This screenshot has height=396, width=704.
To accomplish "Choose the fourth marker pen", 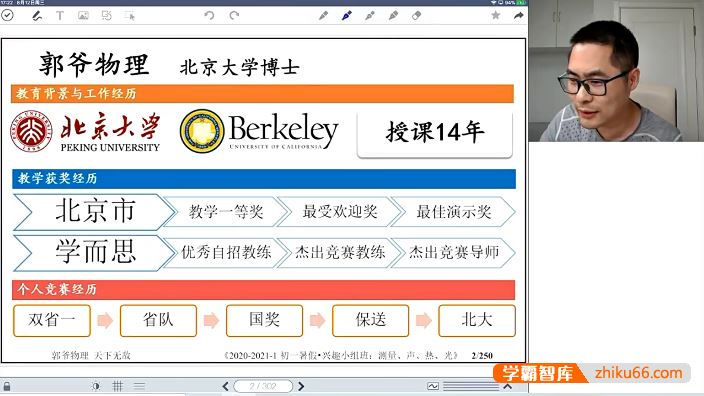I will [x=393, y=16].
